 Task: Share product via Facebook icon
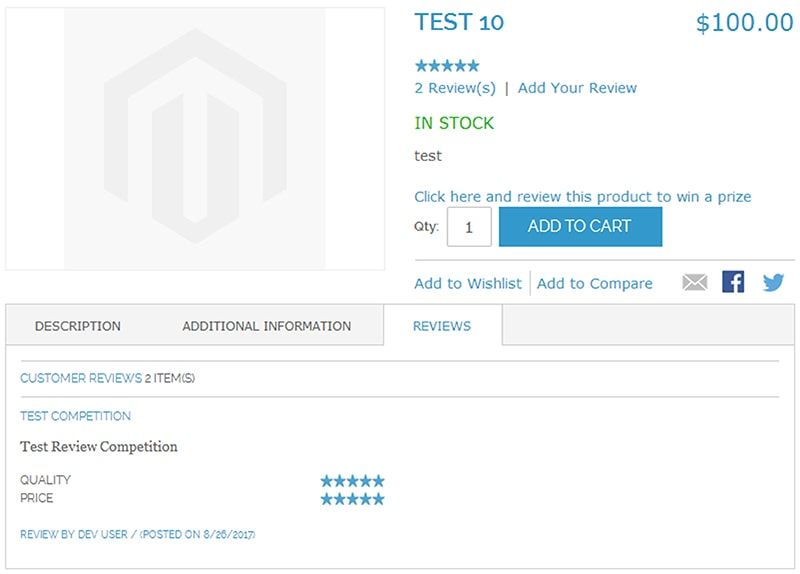click(x=733, y=282)
